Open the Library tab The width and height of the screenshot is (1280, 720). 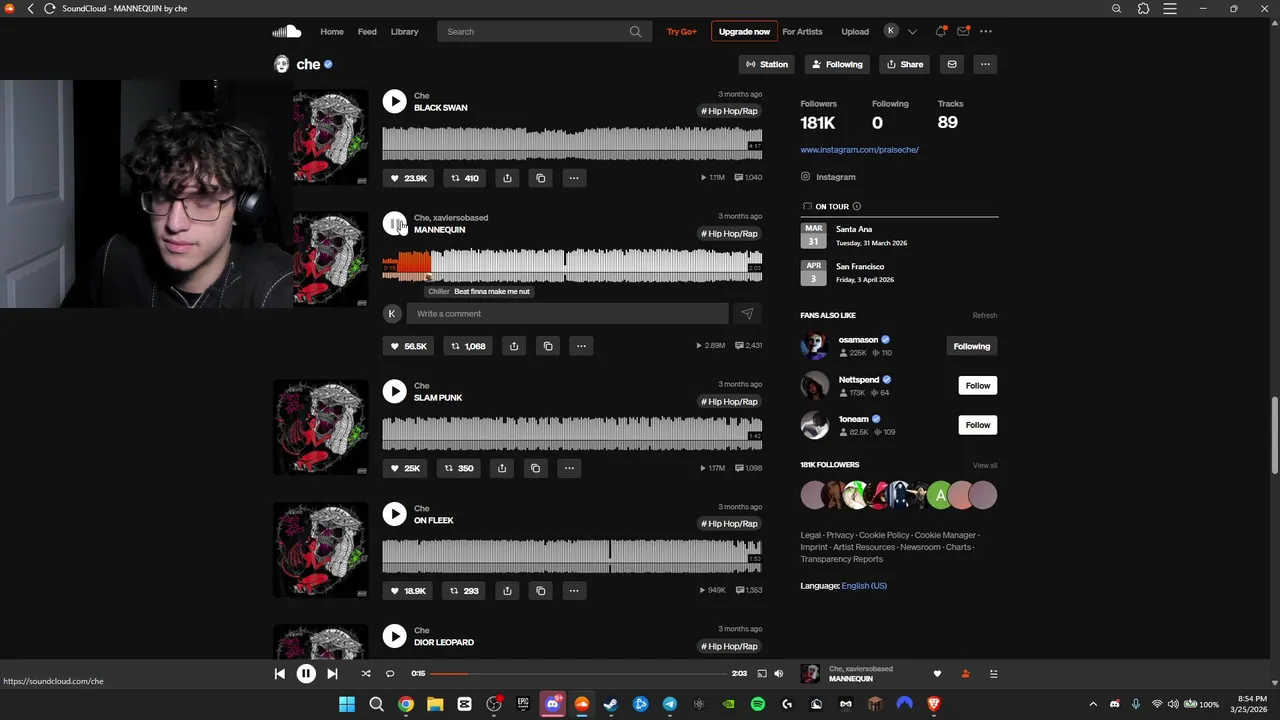404,32
